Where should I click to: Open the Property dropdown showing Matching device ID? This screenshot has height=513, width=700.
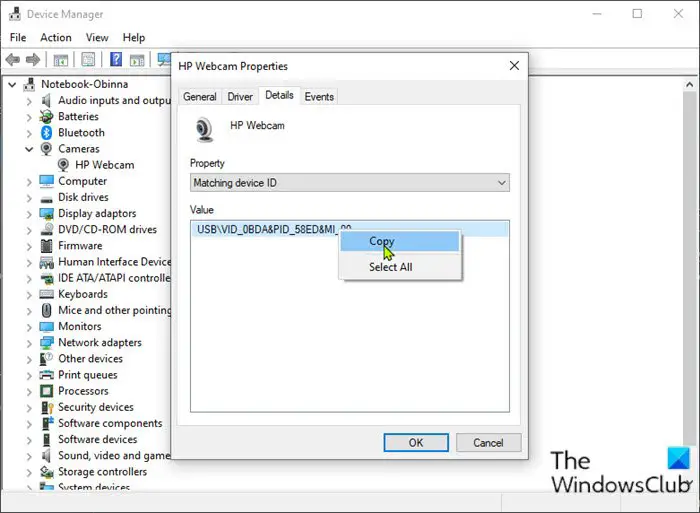350,183
